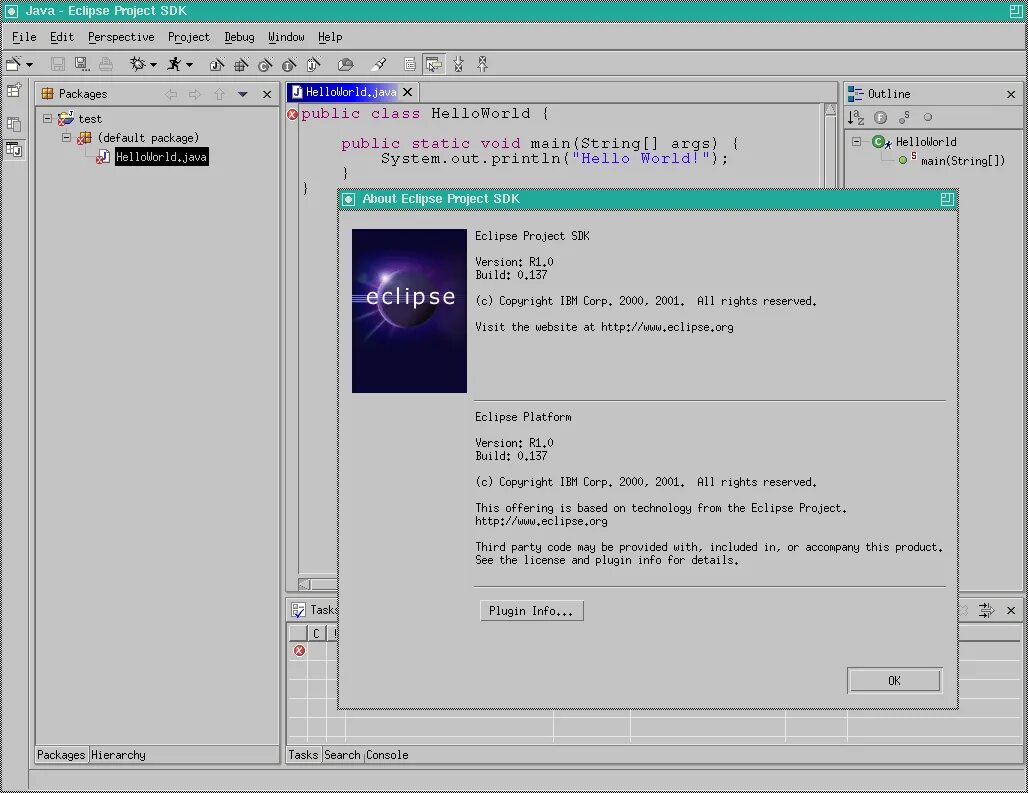Open the Debug launch dropdown arrow
The height and width of the screenshot is (793, 1028).
point(153,65)
